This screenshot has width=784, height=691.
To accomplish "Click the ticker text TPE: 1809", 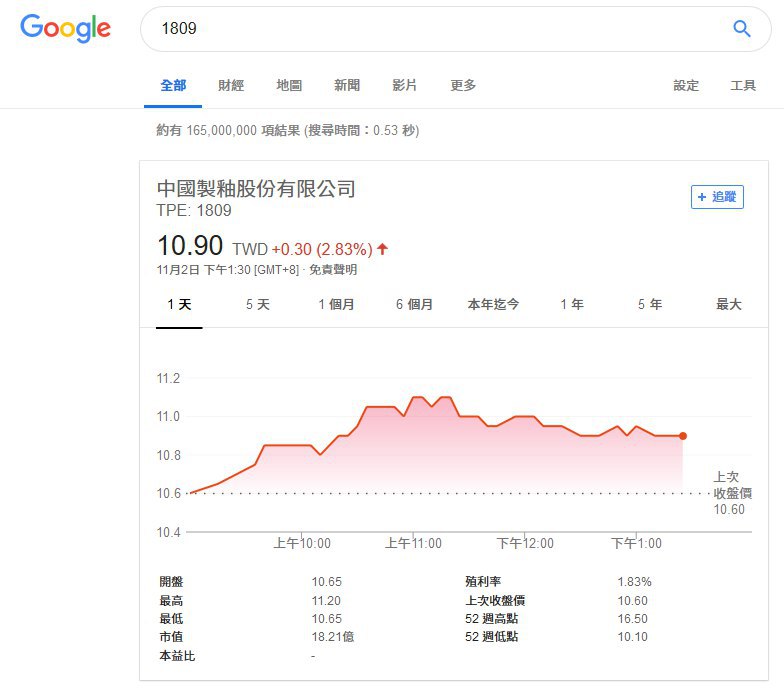I will pos(194,210).
